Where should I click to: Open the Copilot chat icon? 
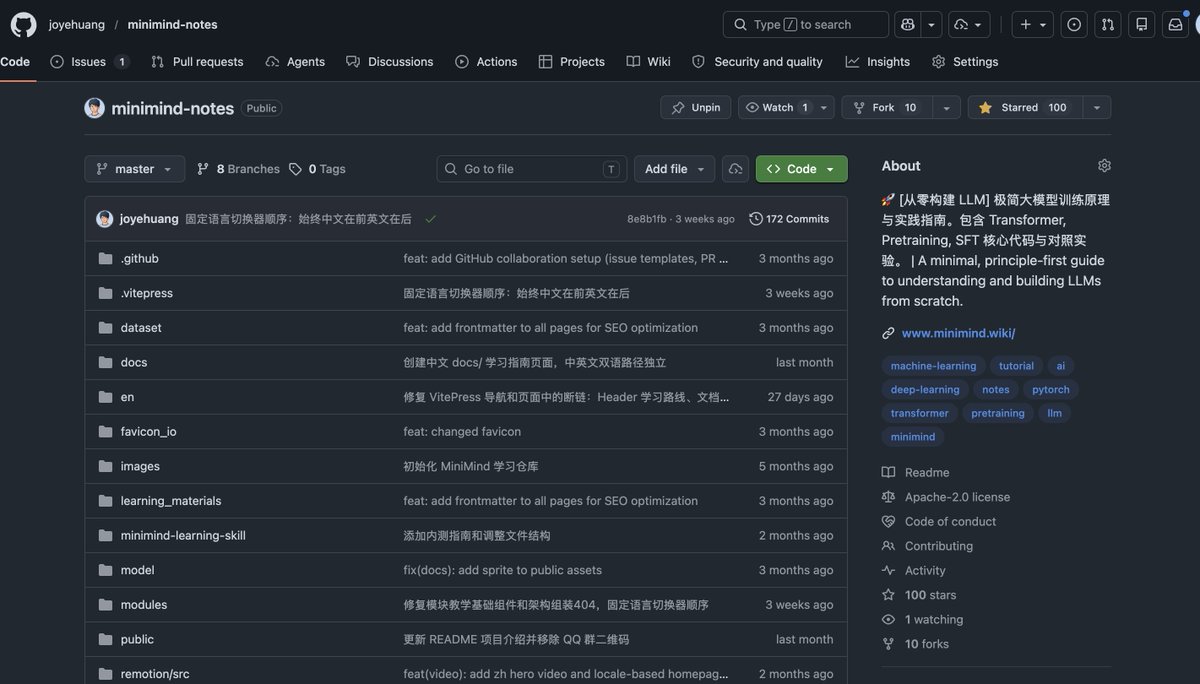[907, 24]
